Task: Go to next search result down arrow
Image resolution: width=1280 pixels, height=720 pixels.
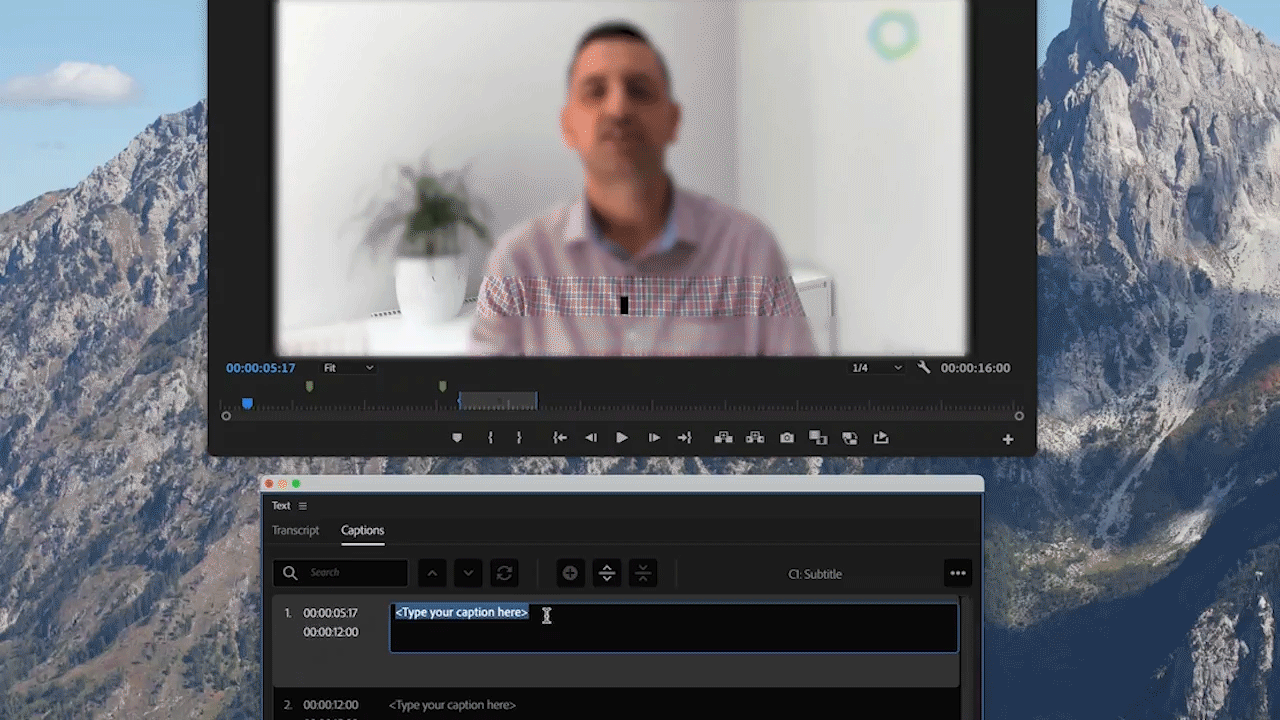Action: pos(469,573)
